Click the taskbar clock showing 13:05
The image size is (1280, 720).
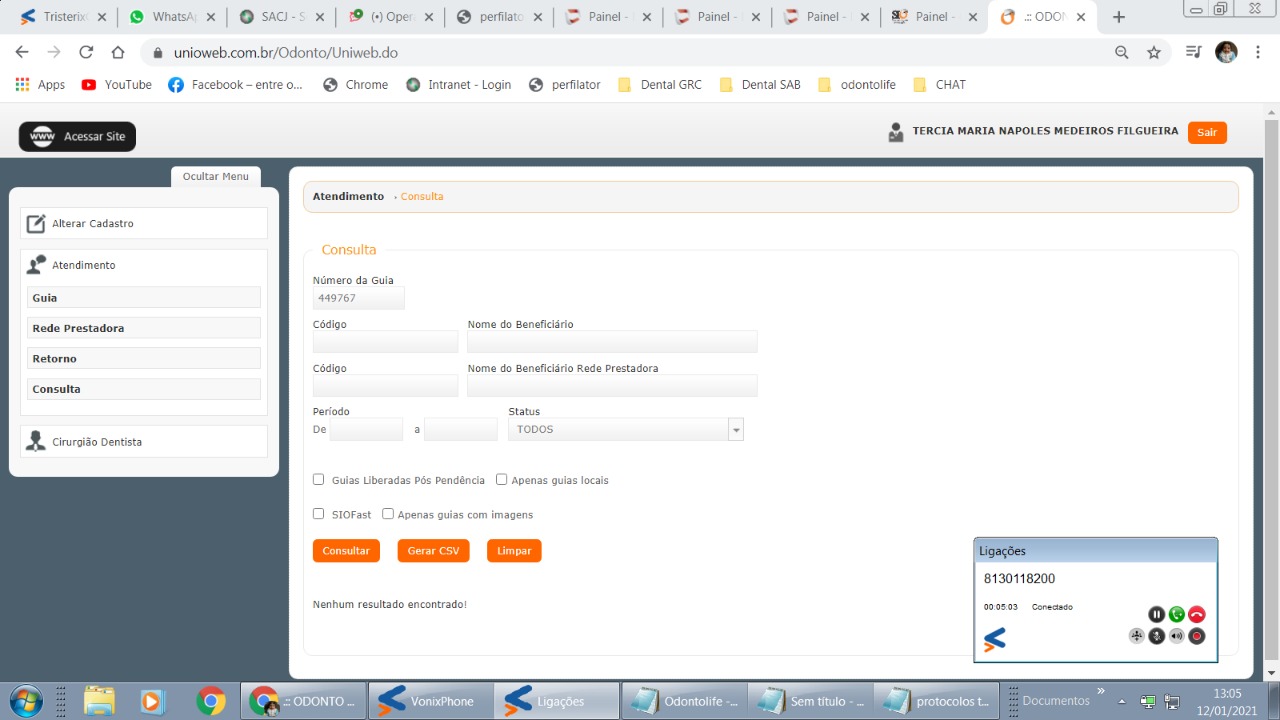pyautogui.click(x=1227, y=701)
